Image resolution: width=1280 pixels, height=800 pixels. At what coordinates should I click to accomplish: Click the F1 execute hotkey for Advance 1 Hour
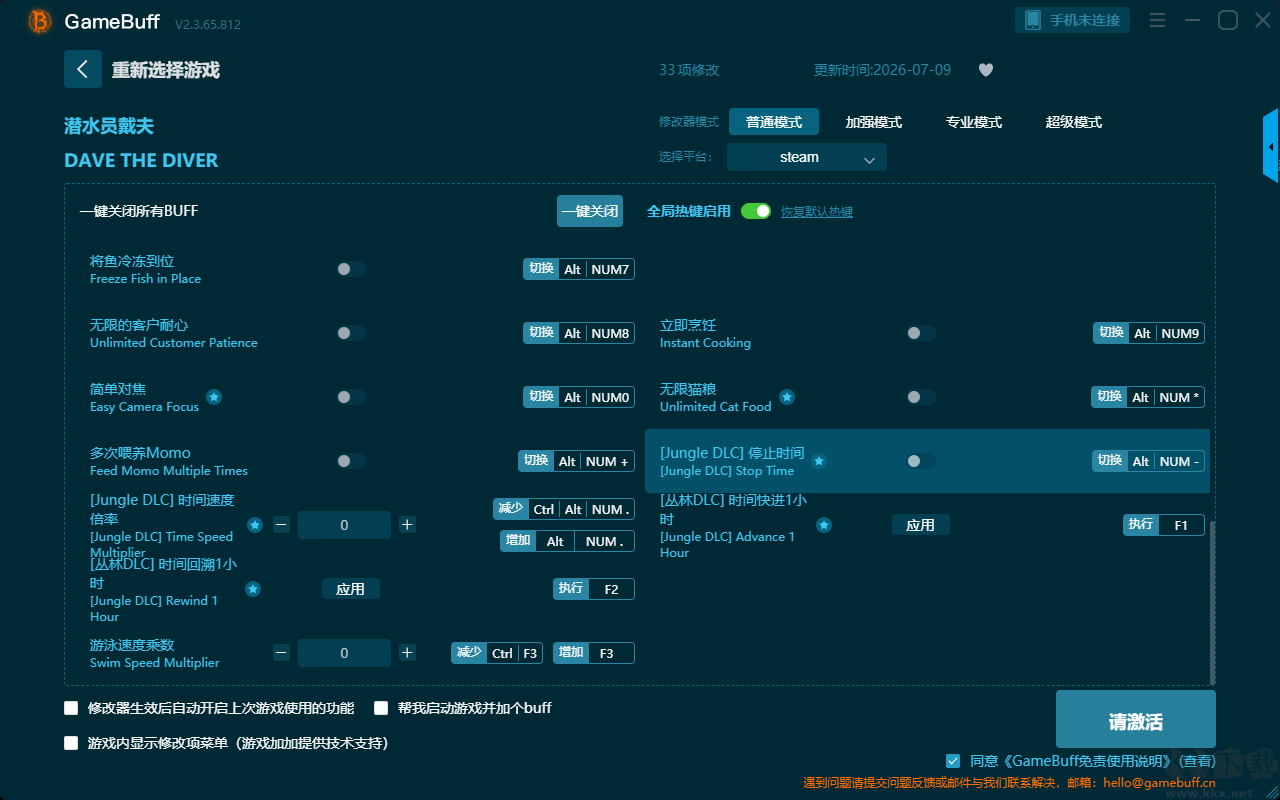coord(1164,525)
